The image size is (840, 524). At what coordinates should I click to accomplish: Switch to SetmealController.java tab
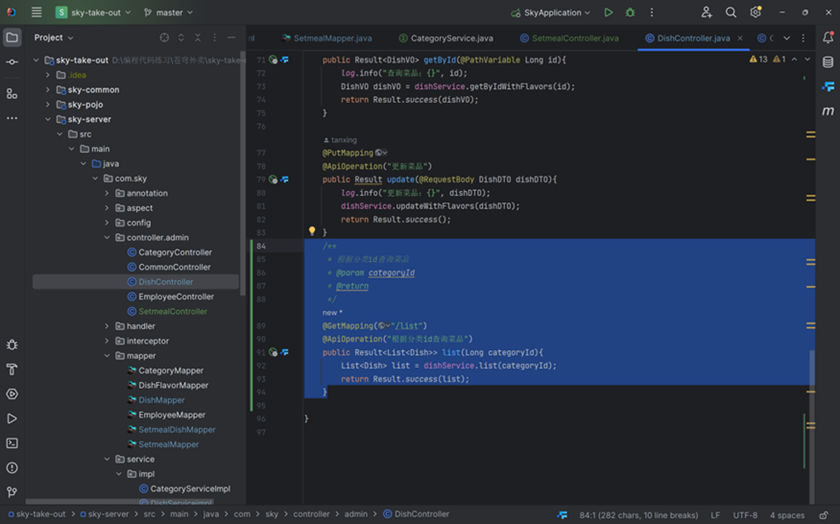(x=569, y=38)
